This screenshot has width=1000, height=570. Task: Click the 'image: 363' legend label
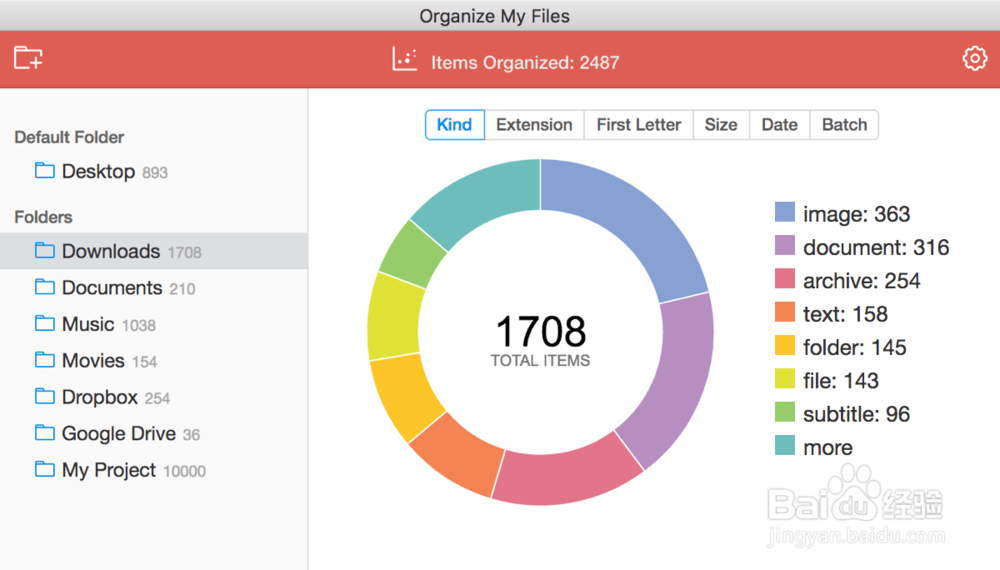(857, 214)
